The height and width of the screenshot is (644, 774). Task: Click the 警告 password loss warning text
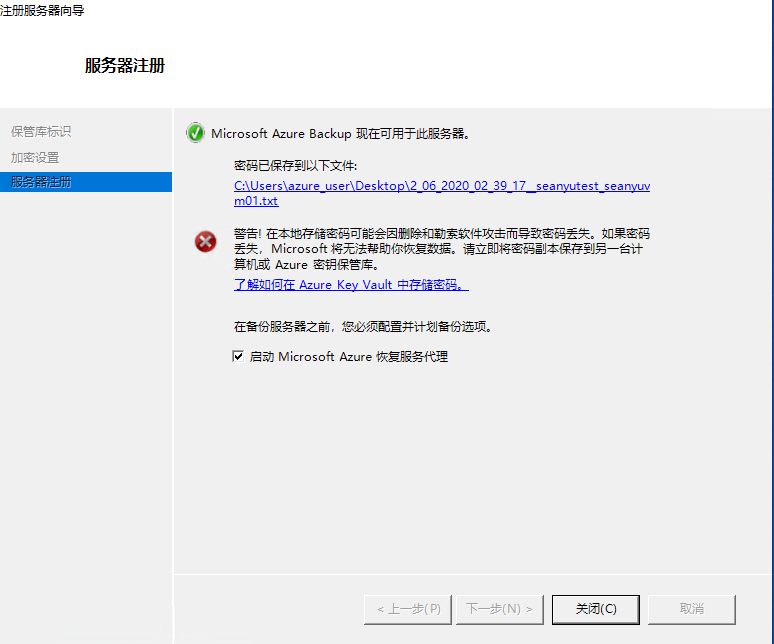[x=442, y=249]
